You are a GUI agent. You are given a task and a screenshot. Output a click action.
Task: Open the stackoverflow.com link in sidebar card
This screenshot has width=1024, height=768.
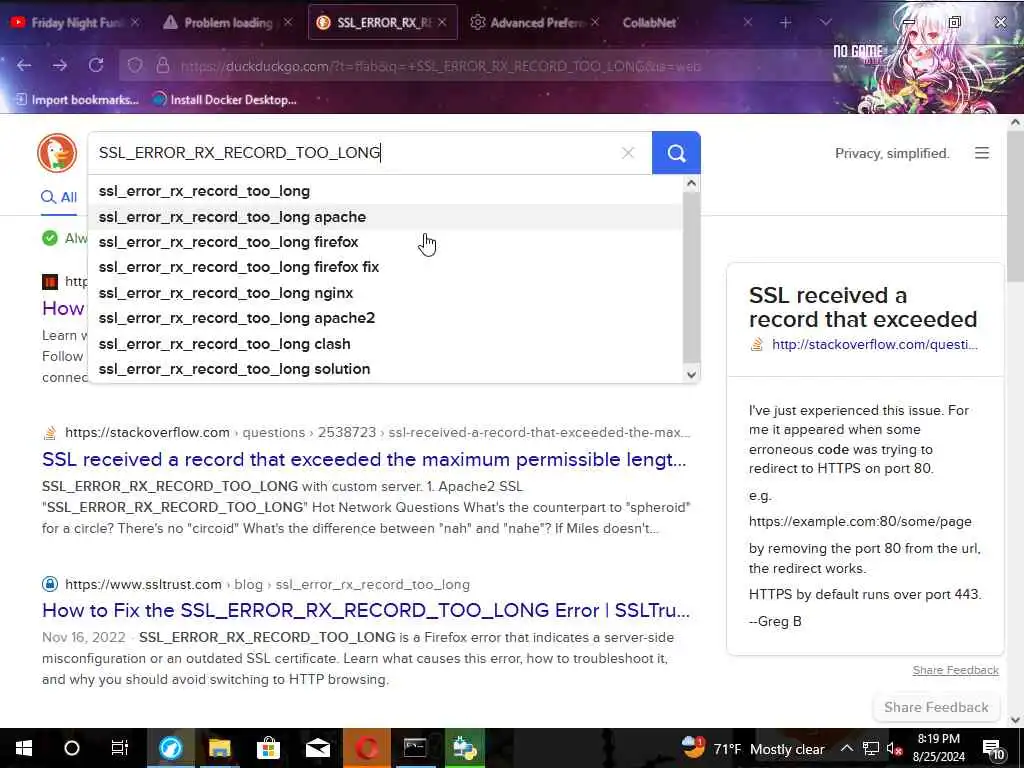(x=874, y=345)
